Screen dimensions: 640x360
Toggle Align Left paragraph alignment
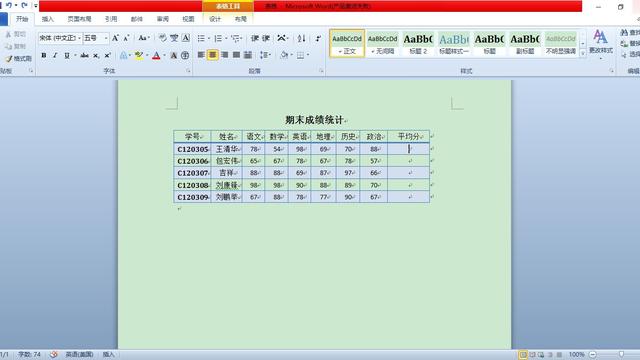click(201, 55)
